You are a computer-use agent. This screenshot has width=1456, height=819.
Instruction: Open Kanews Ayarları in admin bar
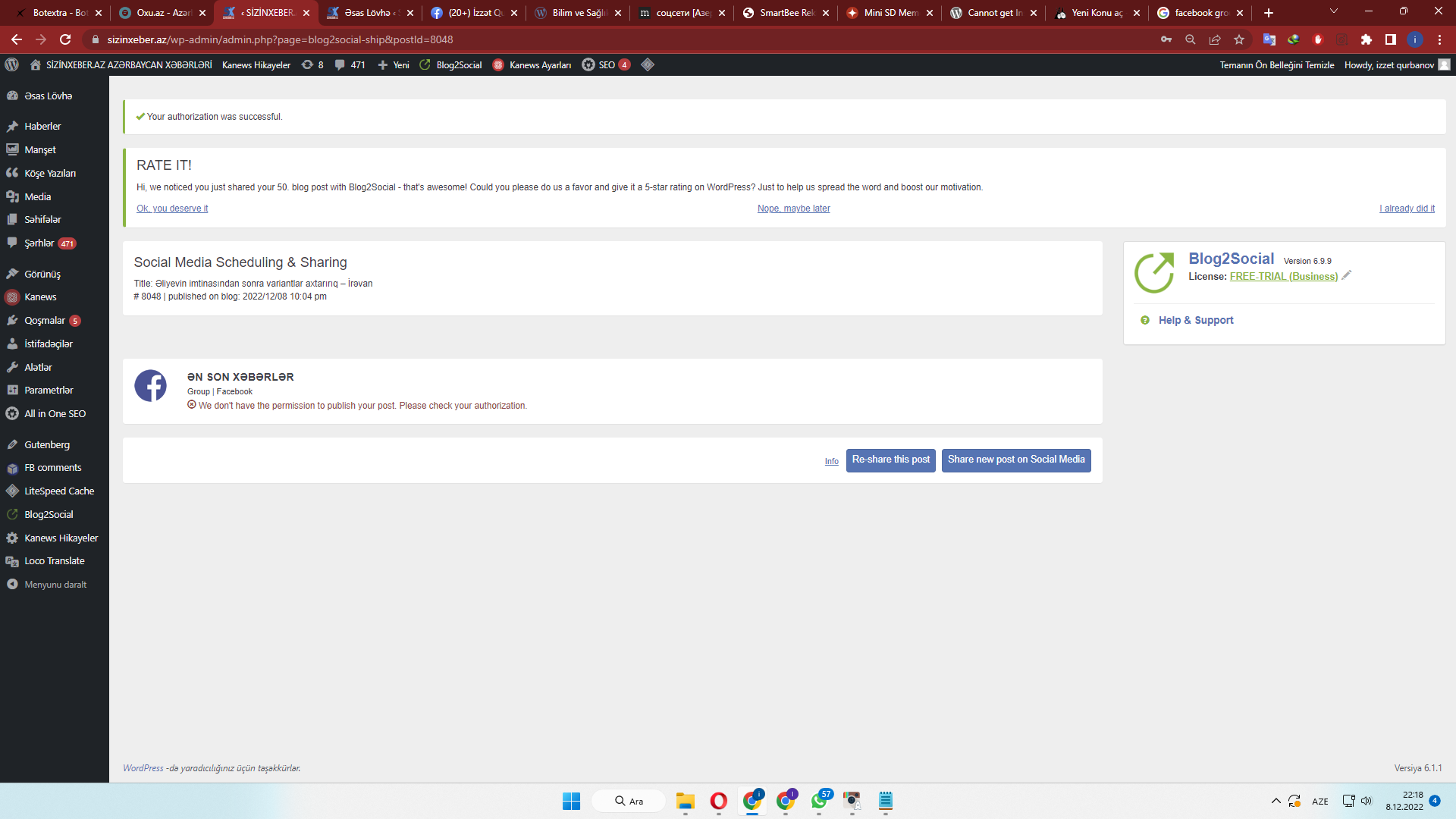tap(532, 64)
